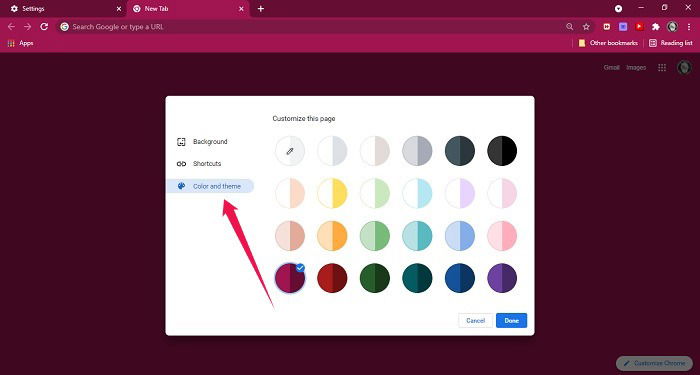Choose the purple theme swatch

coord(502,278)
